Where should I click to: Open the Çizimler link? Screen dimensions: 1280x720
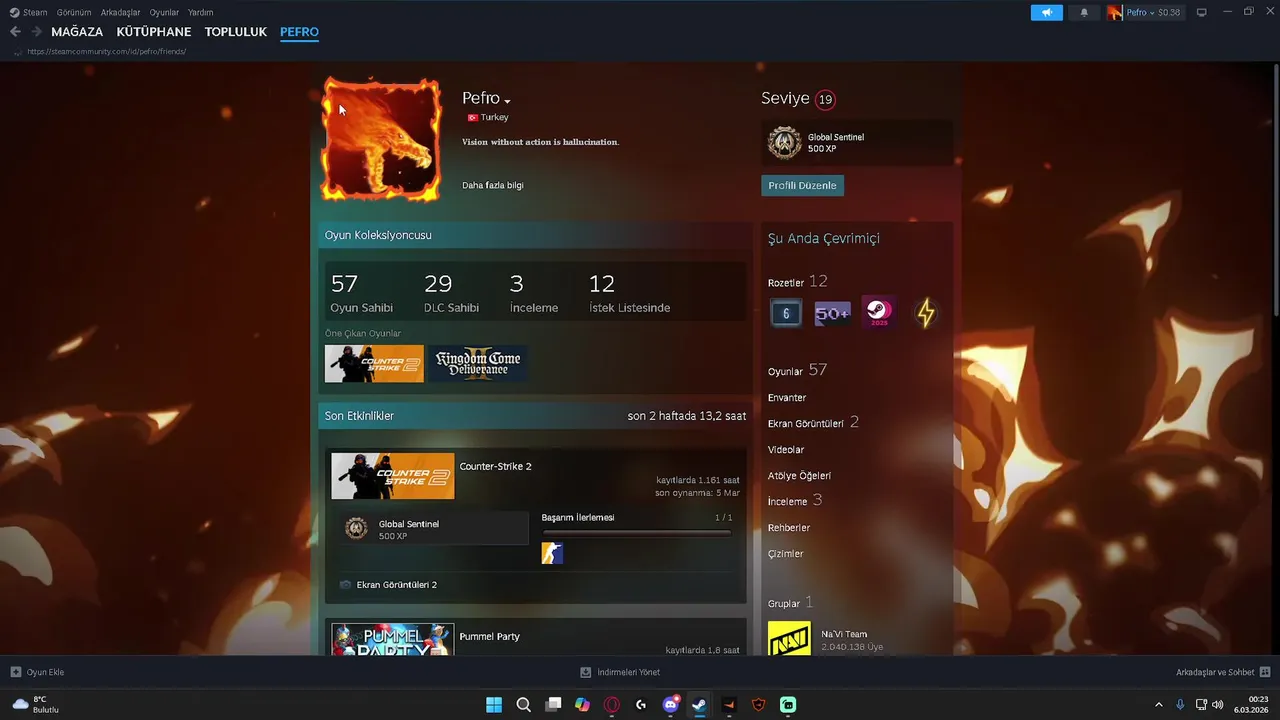[x=786, y=554]
